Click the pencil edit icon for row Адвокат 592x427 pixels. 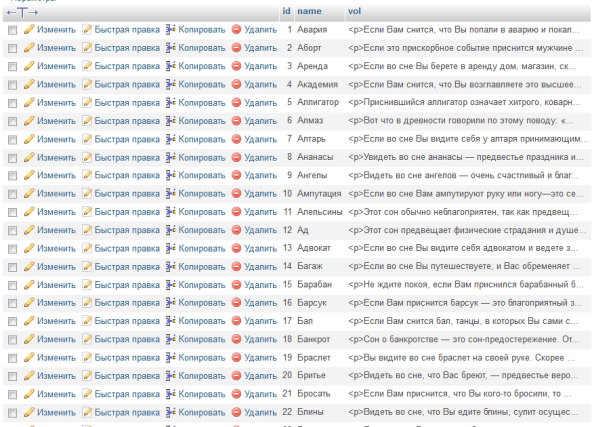(29, 248)
